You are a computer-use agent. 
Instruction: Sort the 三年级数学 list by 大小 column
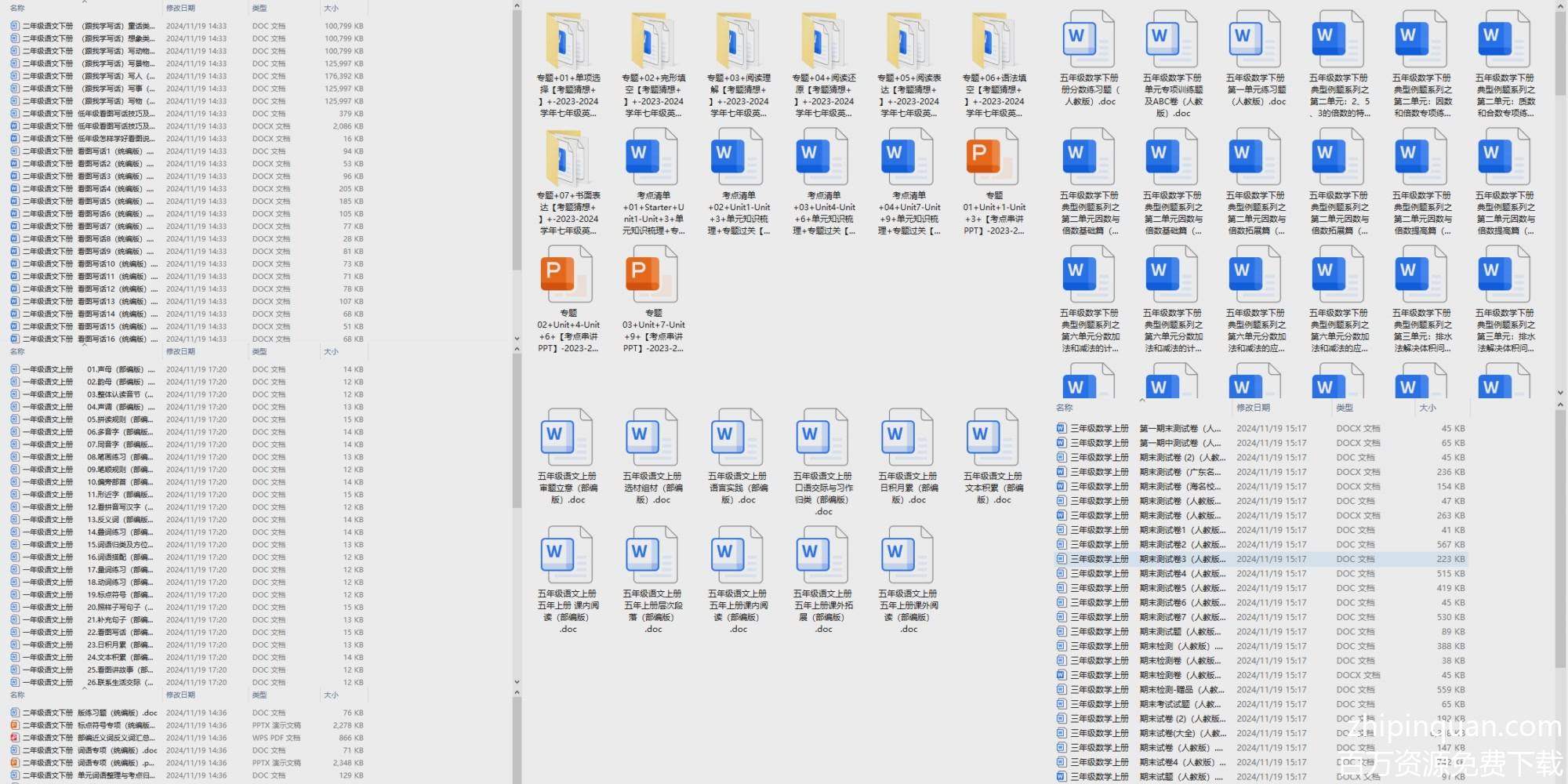(1427, 408)
